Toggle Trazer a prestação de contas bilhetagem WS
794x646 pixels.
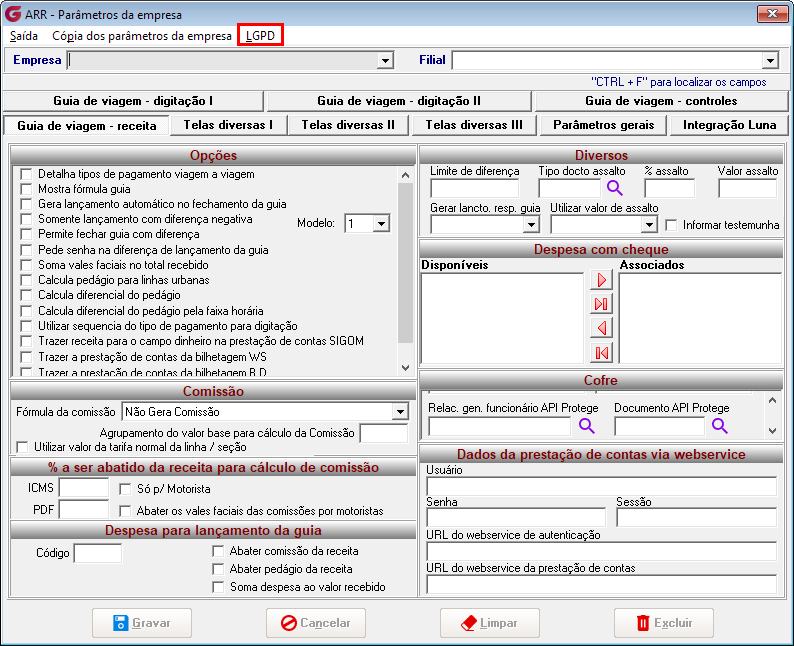coord(26,357)
